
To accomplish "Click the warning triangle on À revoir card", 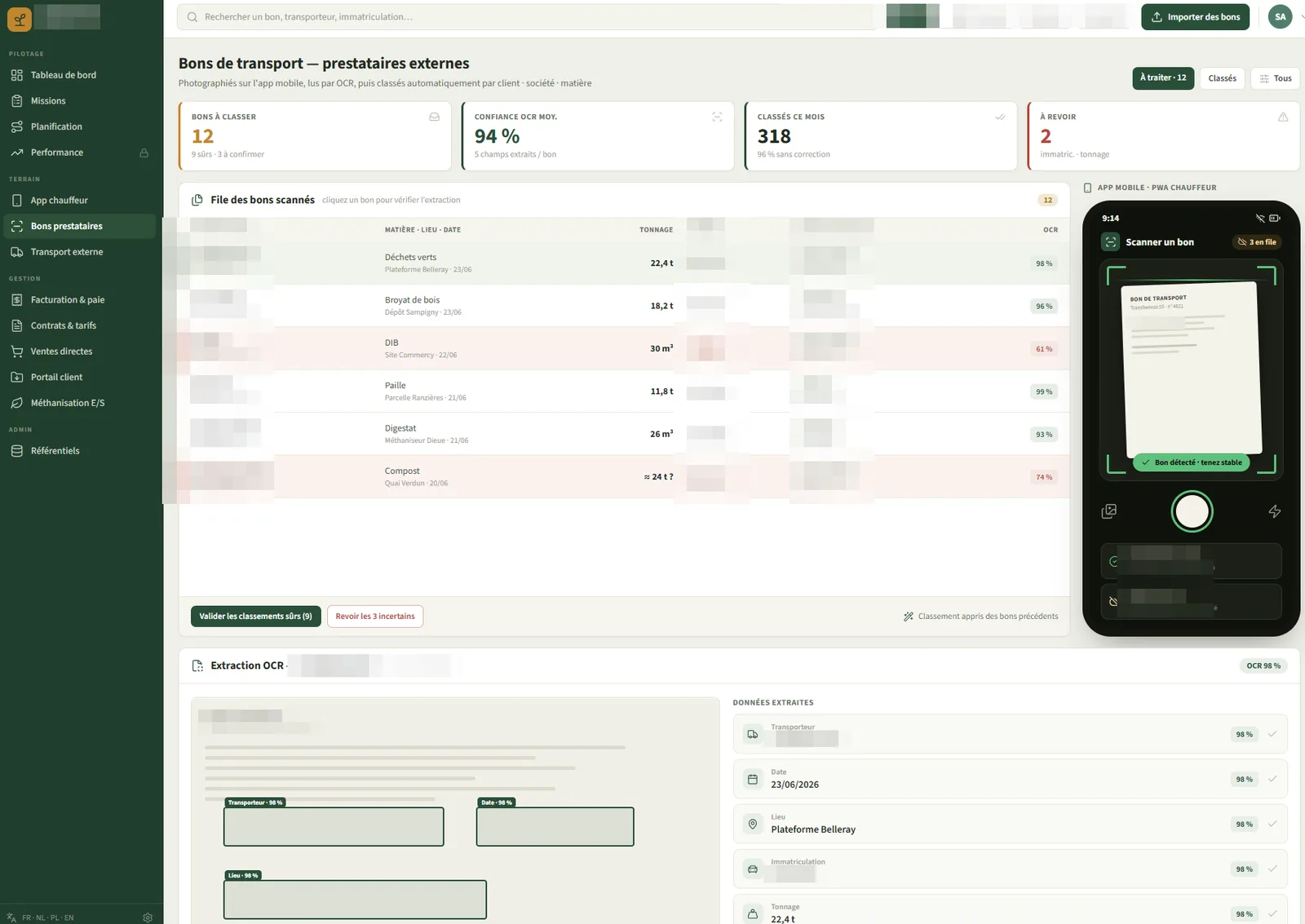I will tap(1283, 117).
